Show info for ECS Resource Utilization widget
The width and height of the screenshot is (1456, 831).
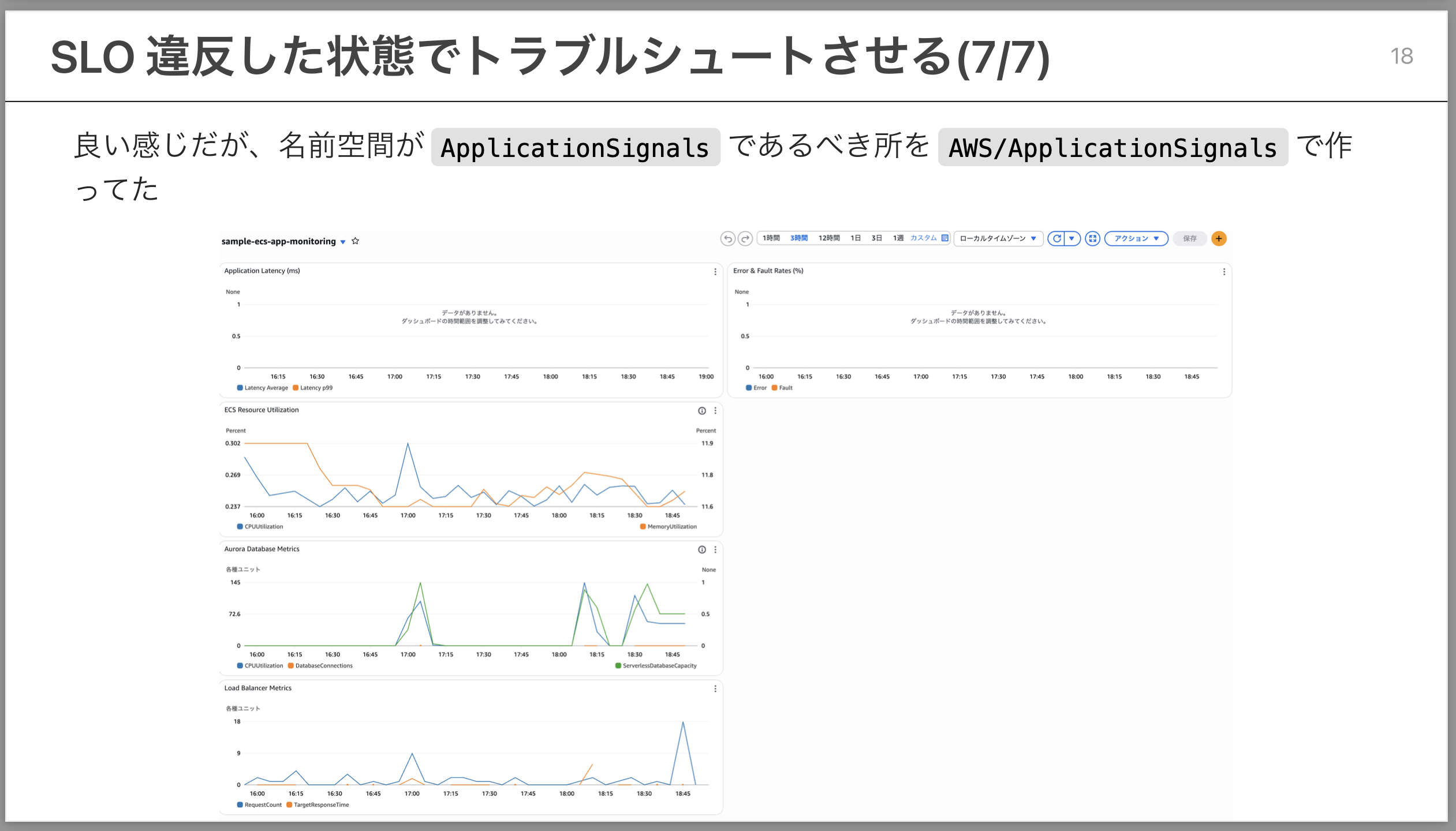[x=701, y=410]
